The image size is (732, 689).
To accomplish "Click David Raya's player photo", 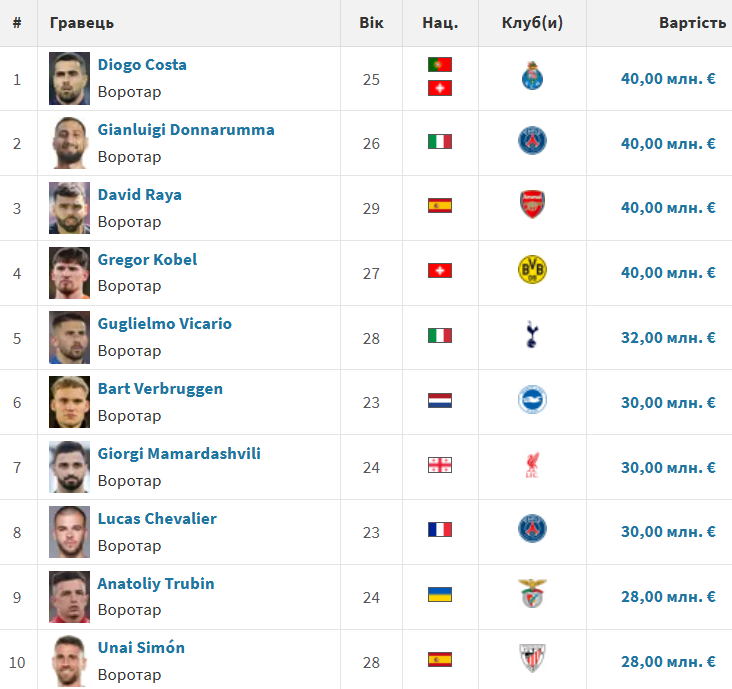I will point(69,208).
